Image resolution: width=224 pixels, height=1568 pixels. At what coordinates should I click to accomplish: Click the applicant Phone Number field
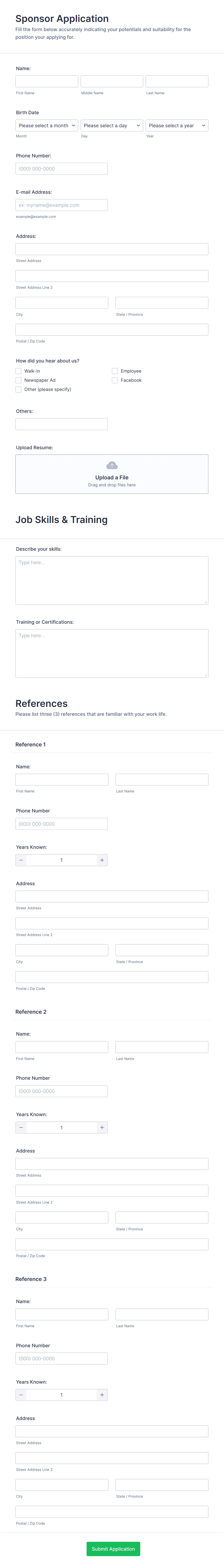61,169
